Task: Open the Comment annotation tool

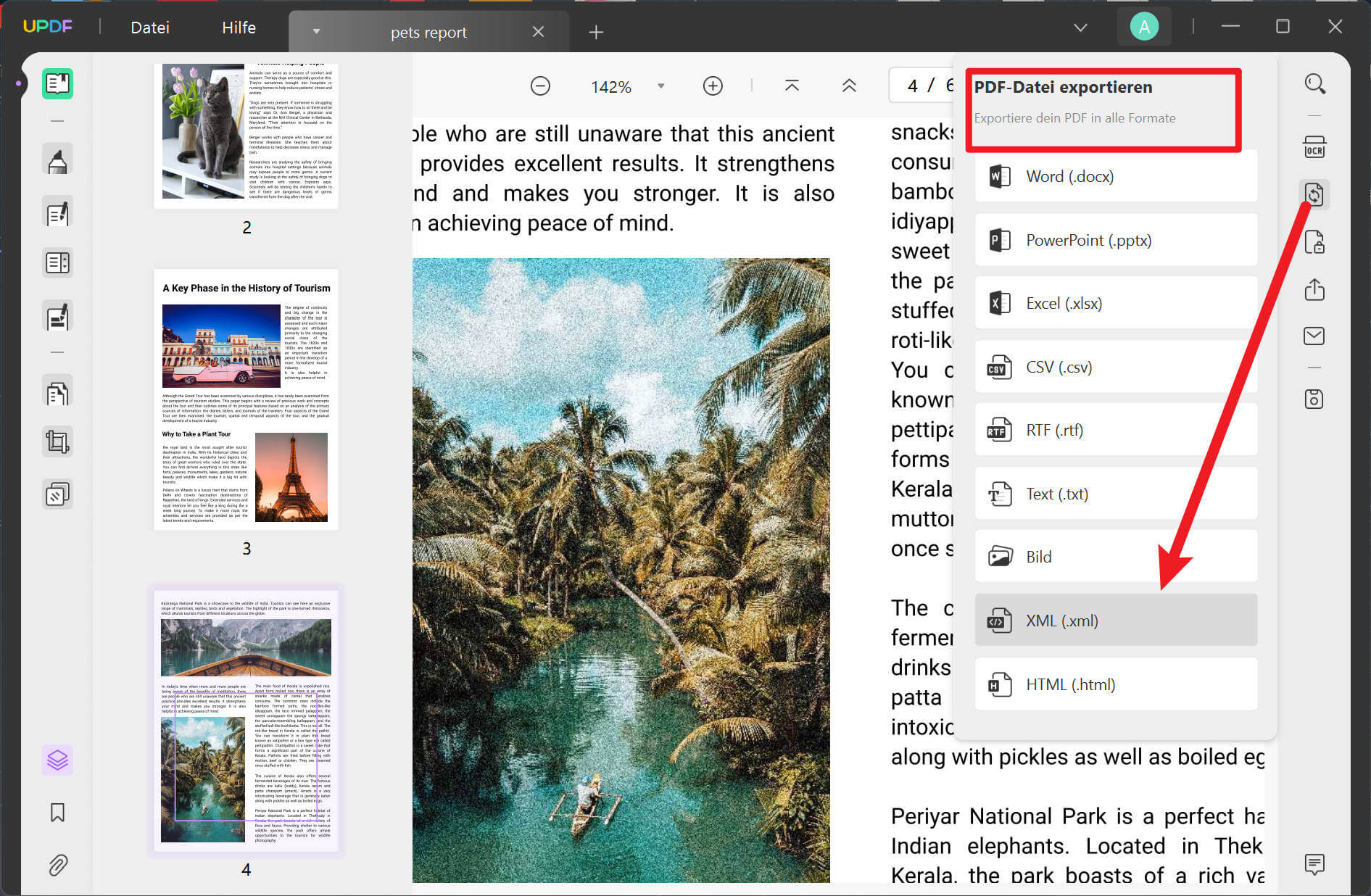Action: click(57, 159)
